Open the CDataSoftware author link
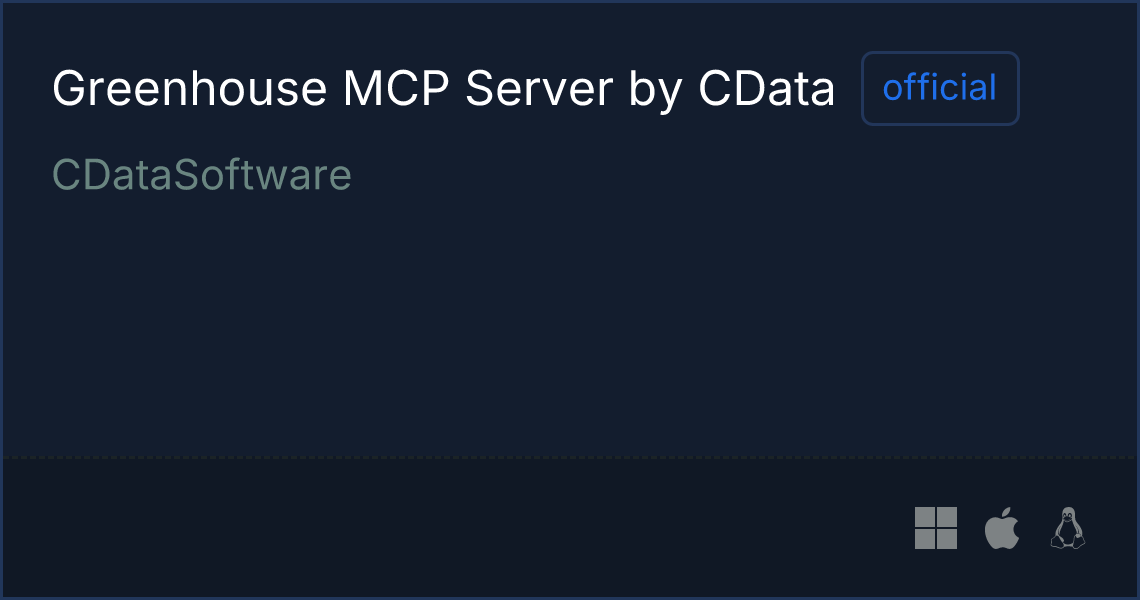 coord(202,175)
